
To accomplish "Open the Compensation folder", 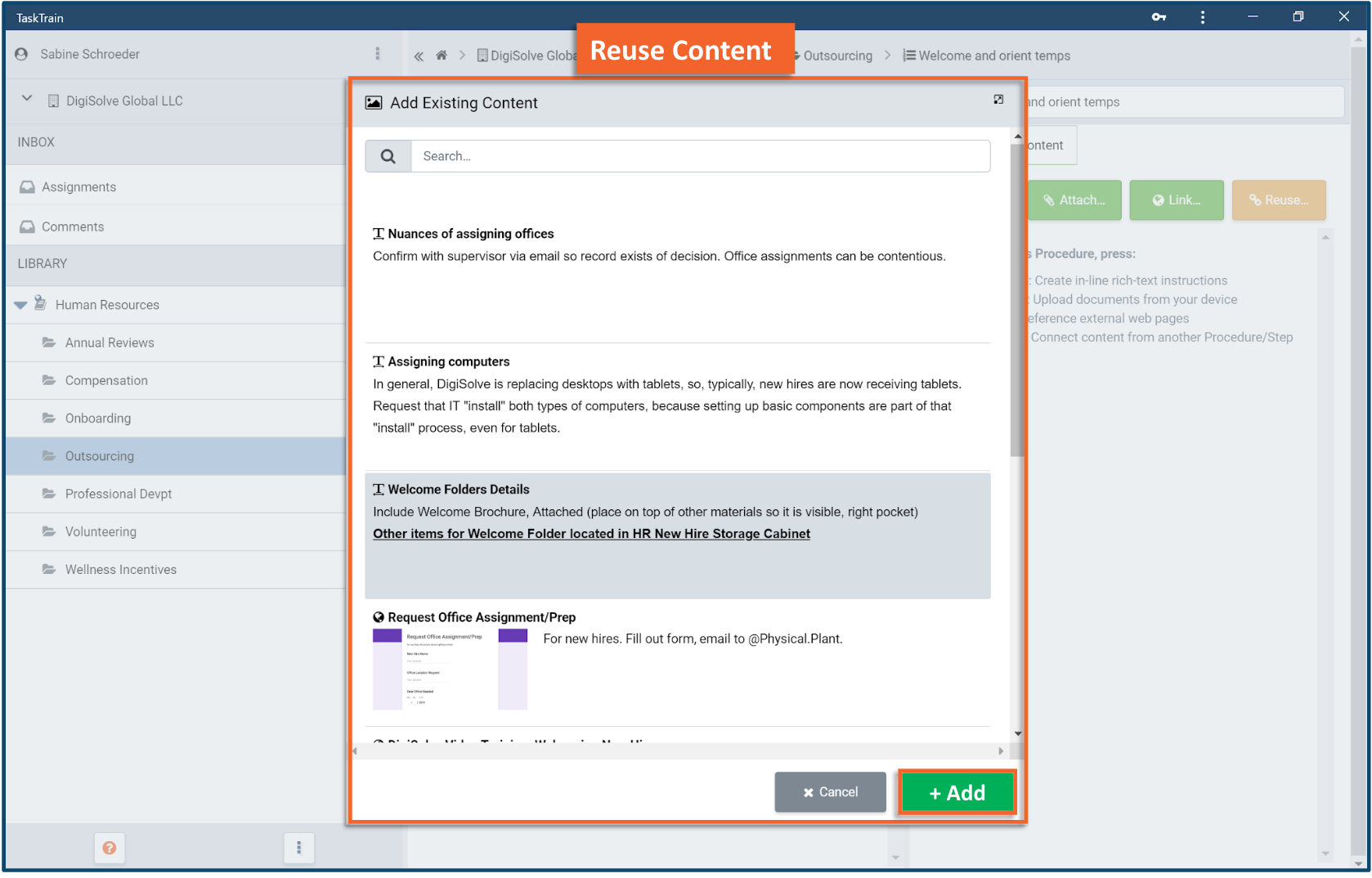I will click(106, 380).
